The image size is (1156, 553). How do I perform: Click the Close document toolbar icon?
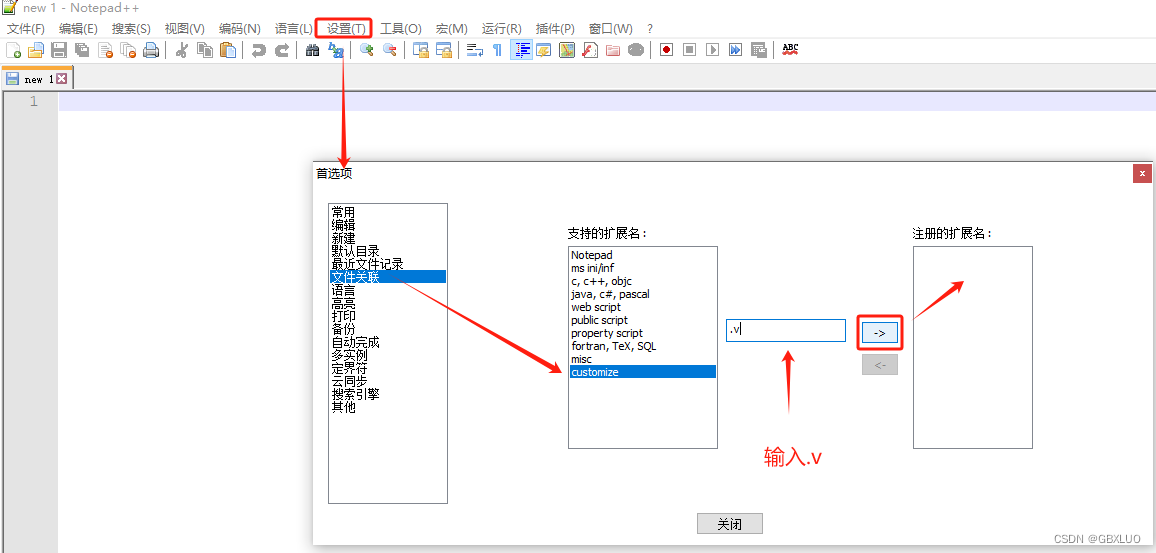(x=105, y=50)
